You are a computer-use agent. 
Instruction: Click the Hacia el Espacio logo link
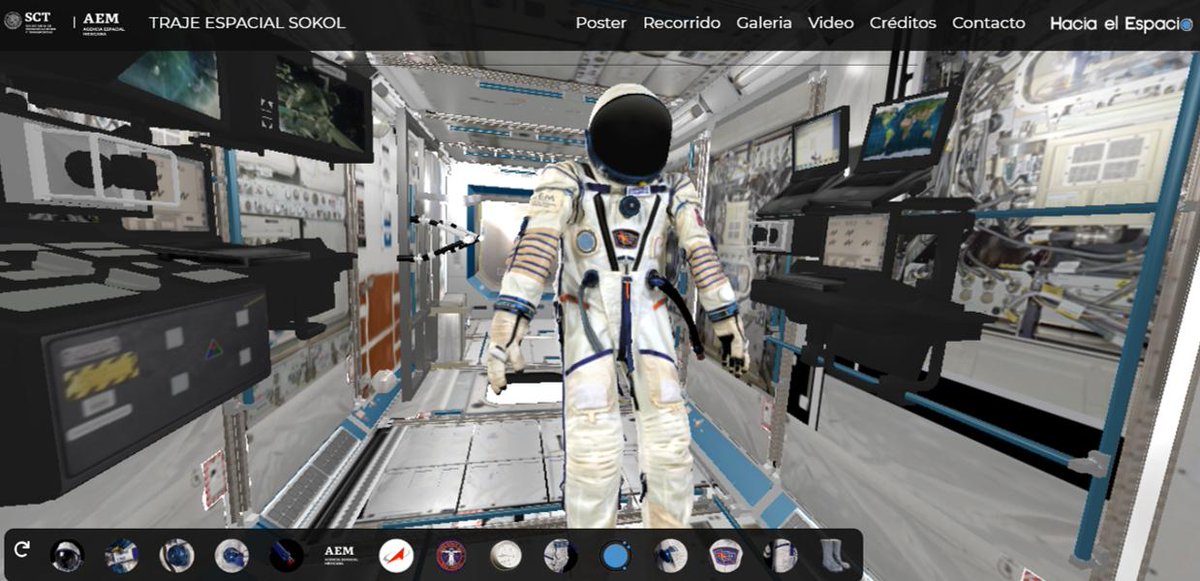click(1121, 23)
